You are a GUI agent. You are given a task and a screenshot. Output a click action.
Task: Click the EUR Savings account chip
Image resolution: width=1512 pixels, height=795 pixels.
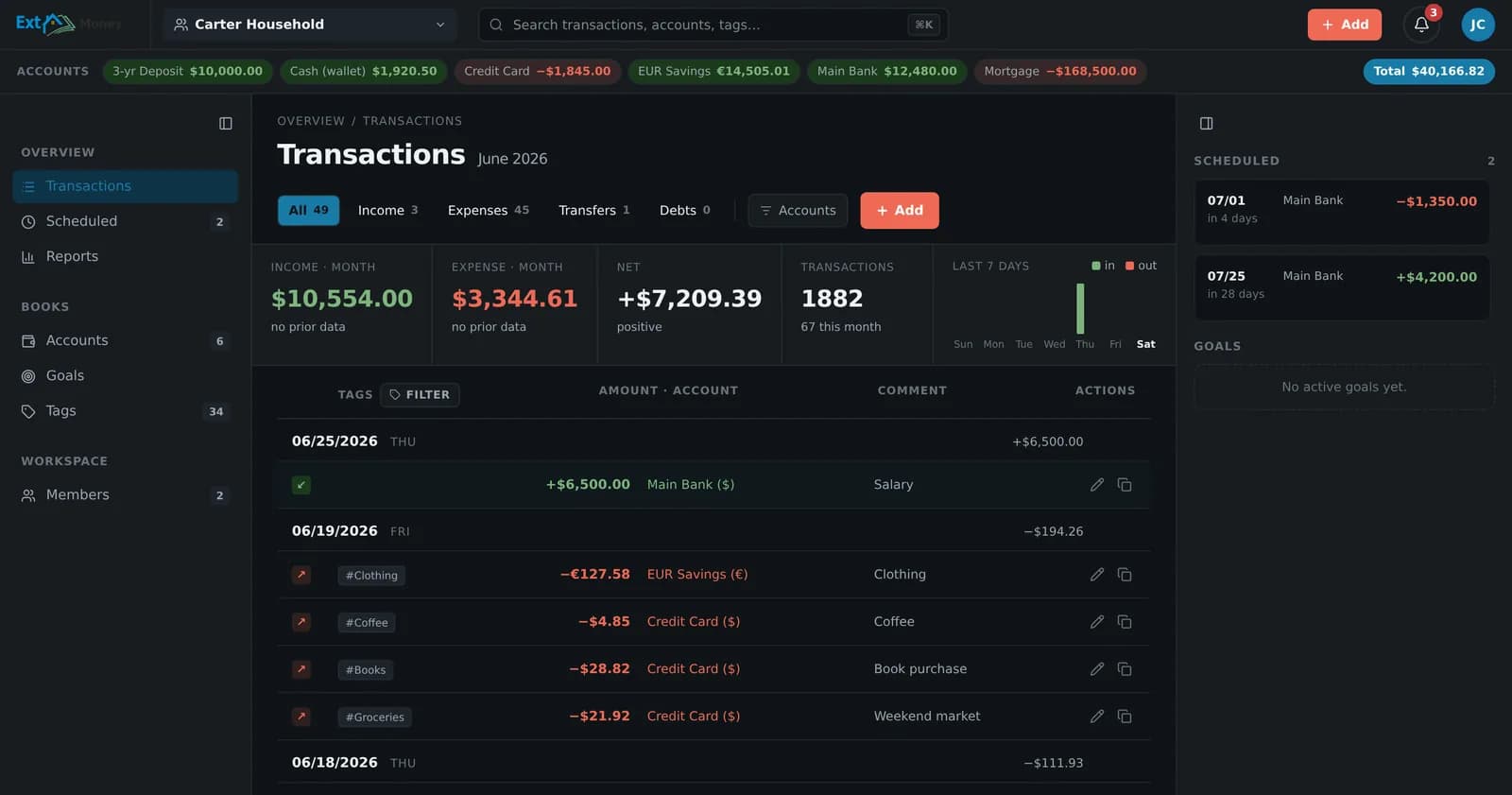coord(713,71)
